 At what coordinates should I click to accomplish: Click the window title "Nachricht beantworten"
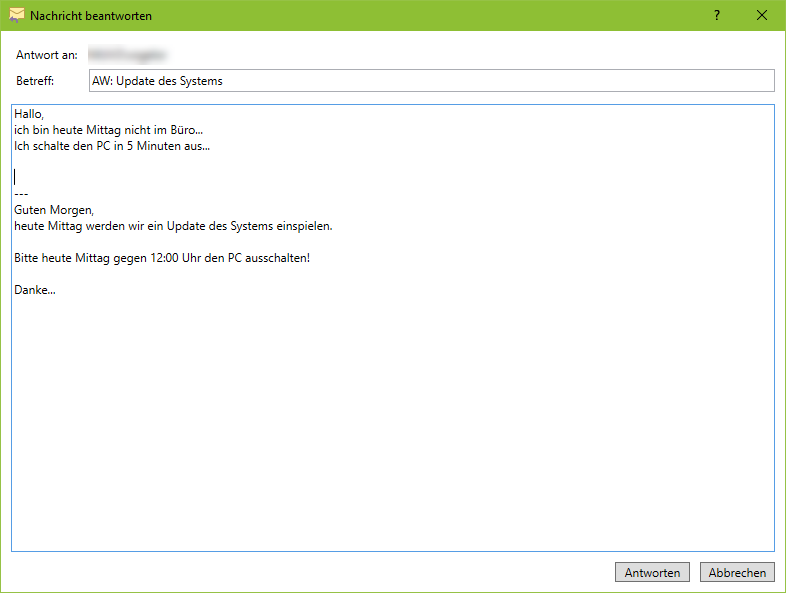click(91, 16)
